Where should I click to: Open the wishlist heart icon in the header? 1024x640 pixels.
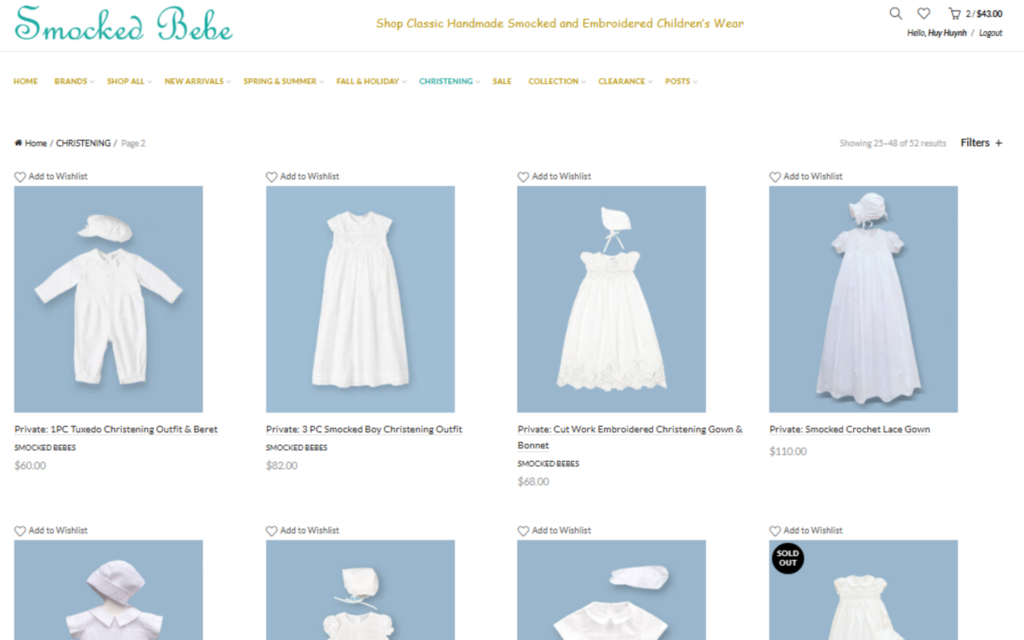tap(923, 13)
